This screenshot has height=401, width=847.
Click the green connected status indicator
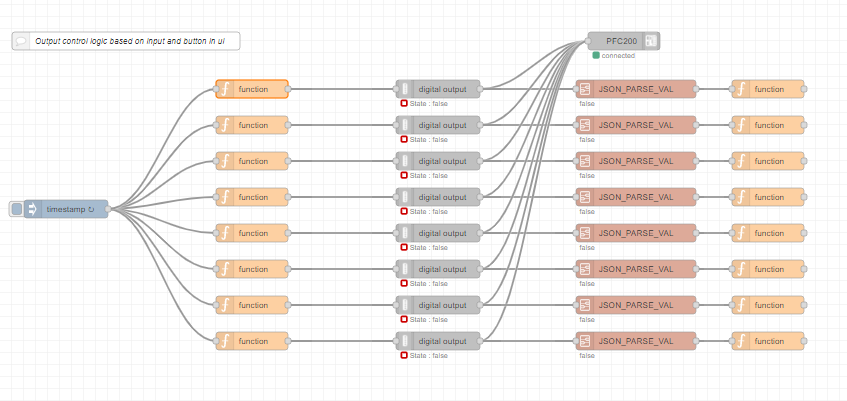pos(596,55)
